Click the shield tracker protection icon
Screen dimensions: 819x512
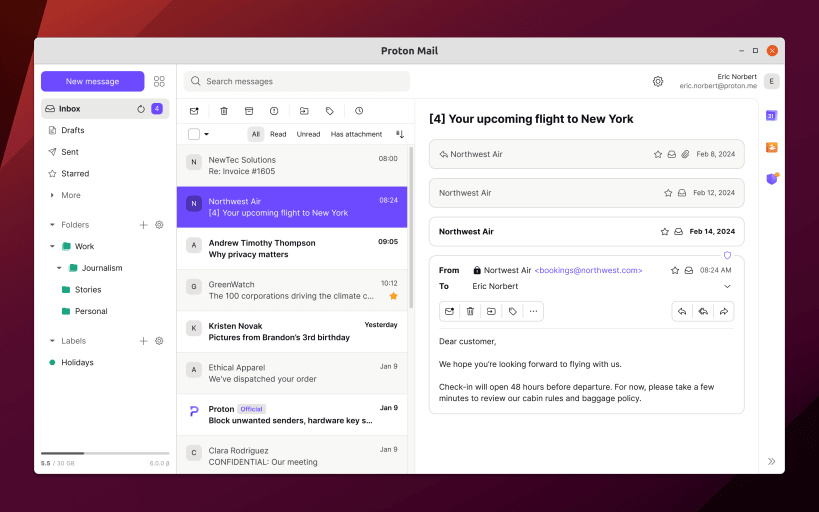click(x=727, y=255)
